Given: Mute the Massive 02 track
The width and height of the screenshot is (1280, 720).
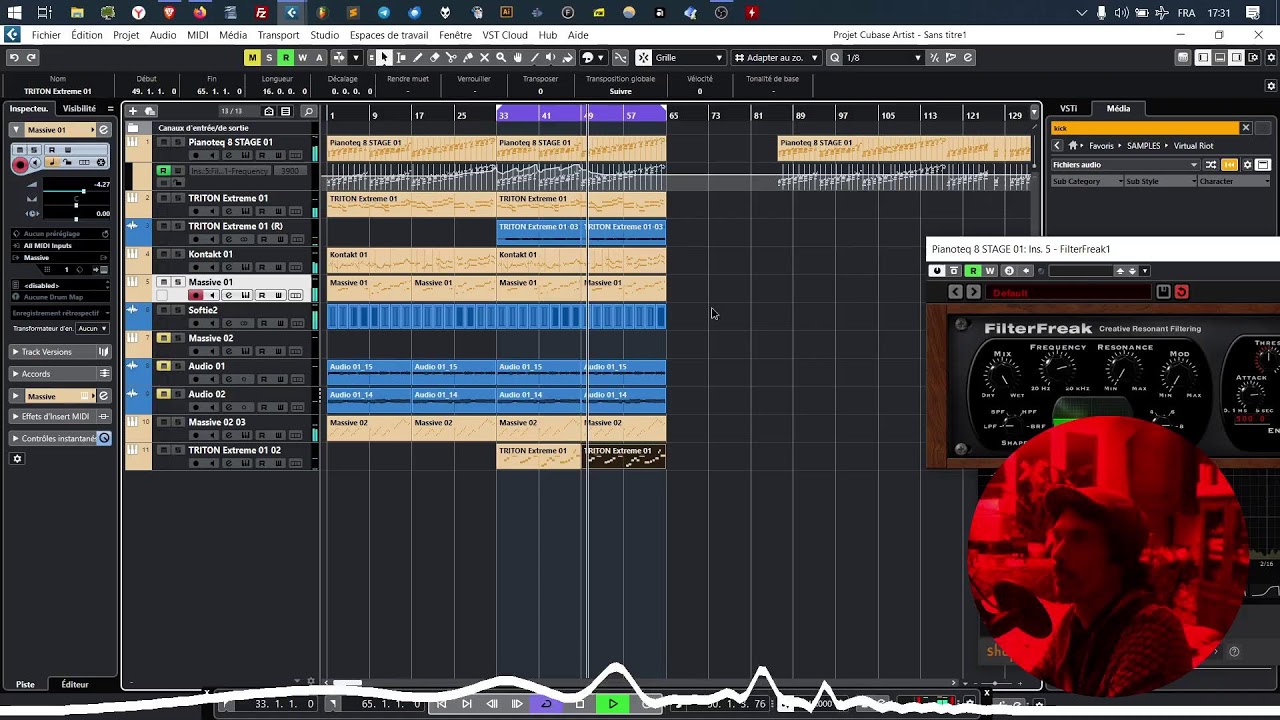Looking at the screenshot, I should (x=164, y=338).
